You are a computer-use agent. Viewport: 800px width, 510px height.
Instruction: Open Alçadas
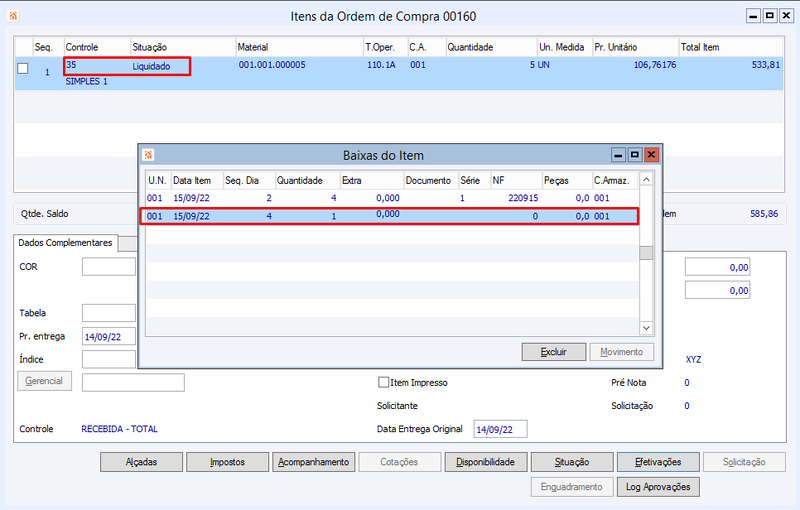click(141, 462)
